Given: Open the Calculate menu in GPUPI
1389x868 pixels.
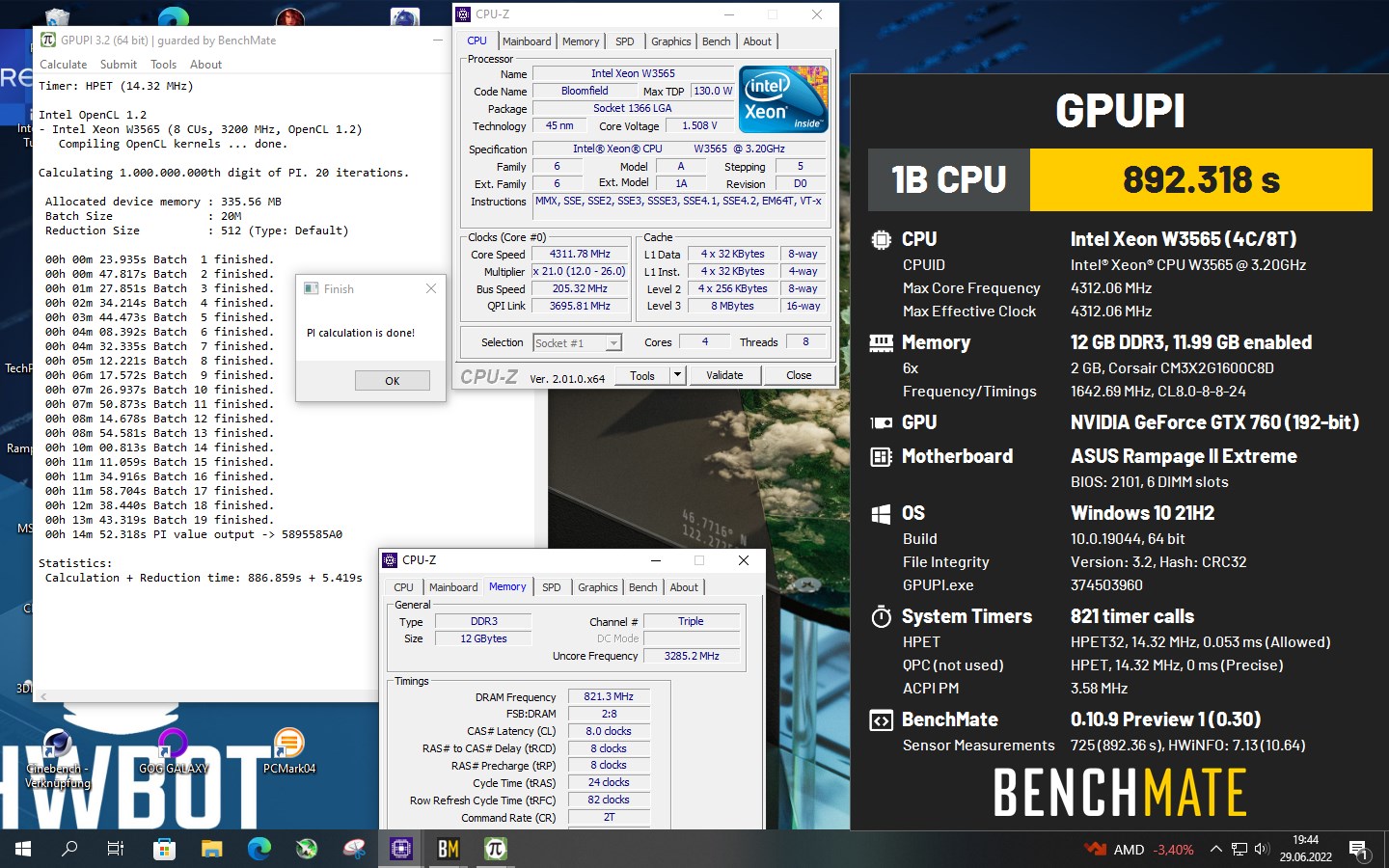Looking at the screenshot, I should pyautogui.click(x=63, y=65).
